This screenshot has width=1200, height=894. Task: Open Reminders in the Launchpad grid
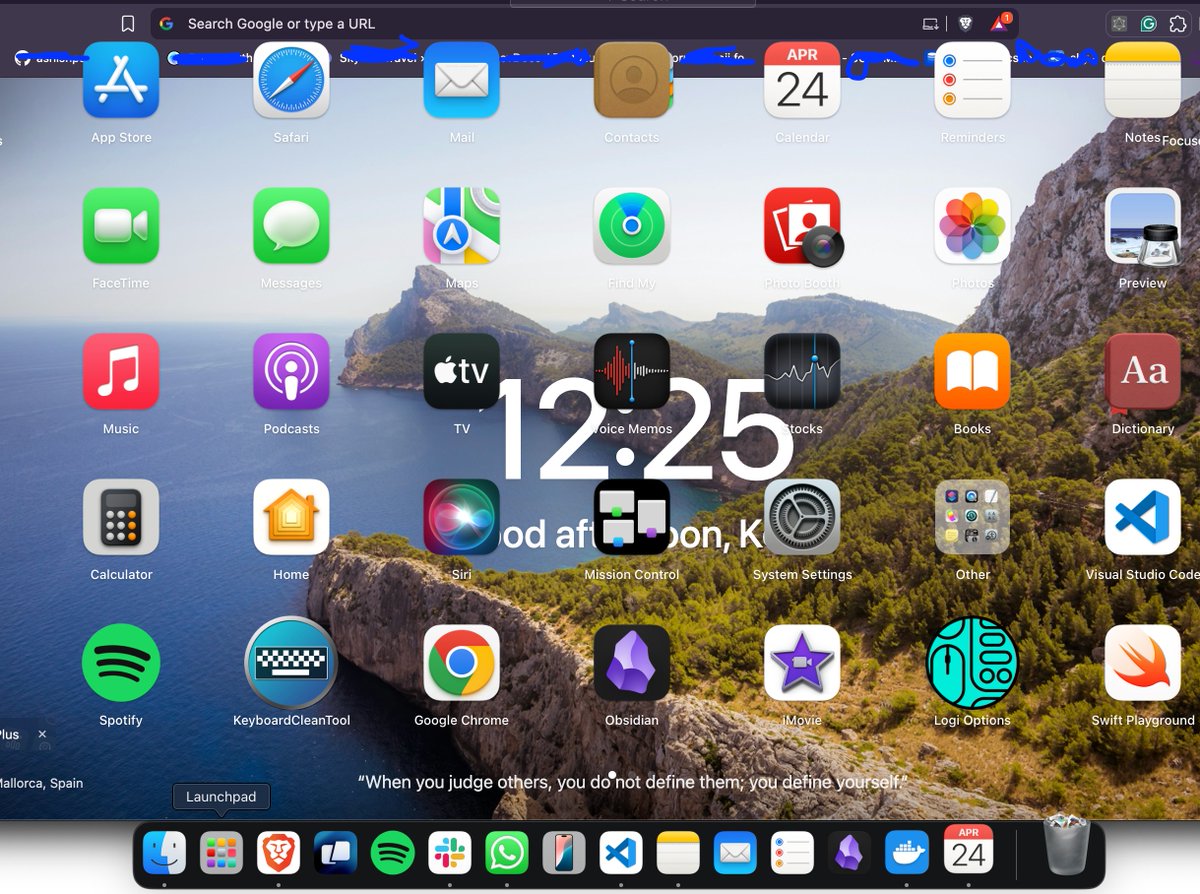[x=972, y=80]
